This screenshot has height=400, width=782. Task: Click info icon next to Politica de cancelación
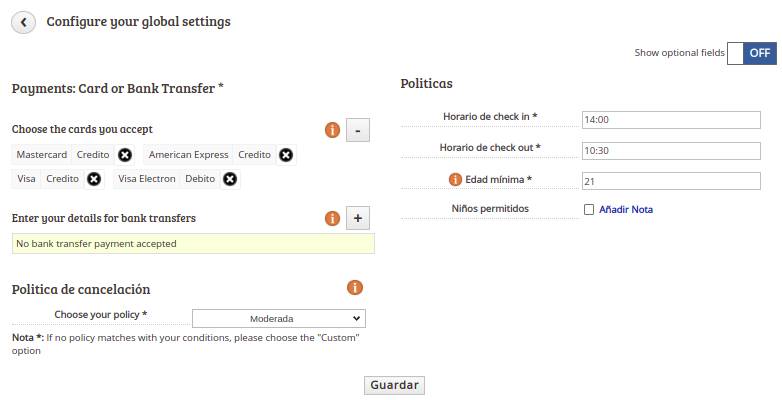click(355, 288)
